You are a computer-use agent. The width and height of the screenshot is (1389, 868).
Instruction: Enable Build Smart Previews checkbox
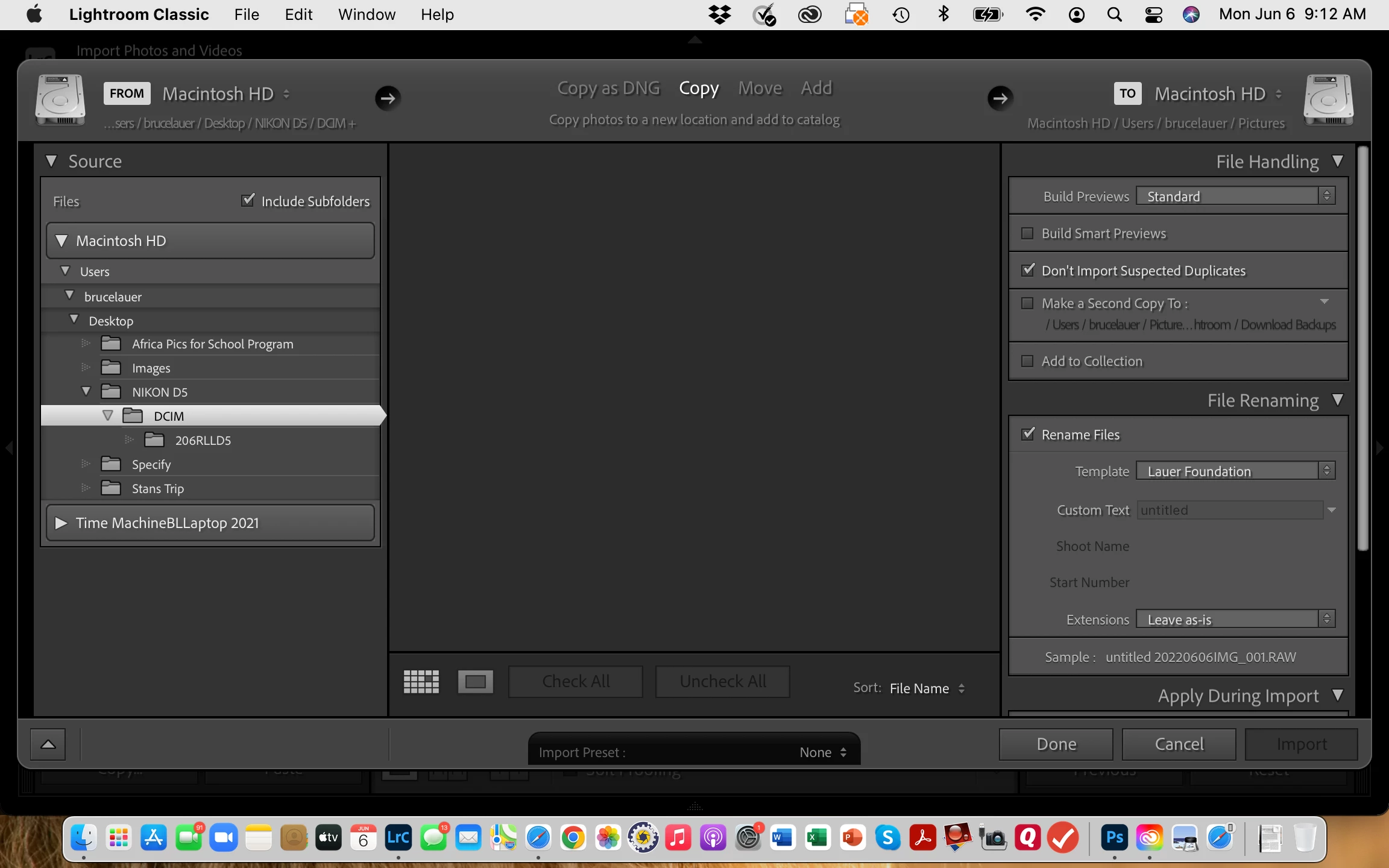click(1027, 233)
